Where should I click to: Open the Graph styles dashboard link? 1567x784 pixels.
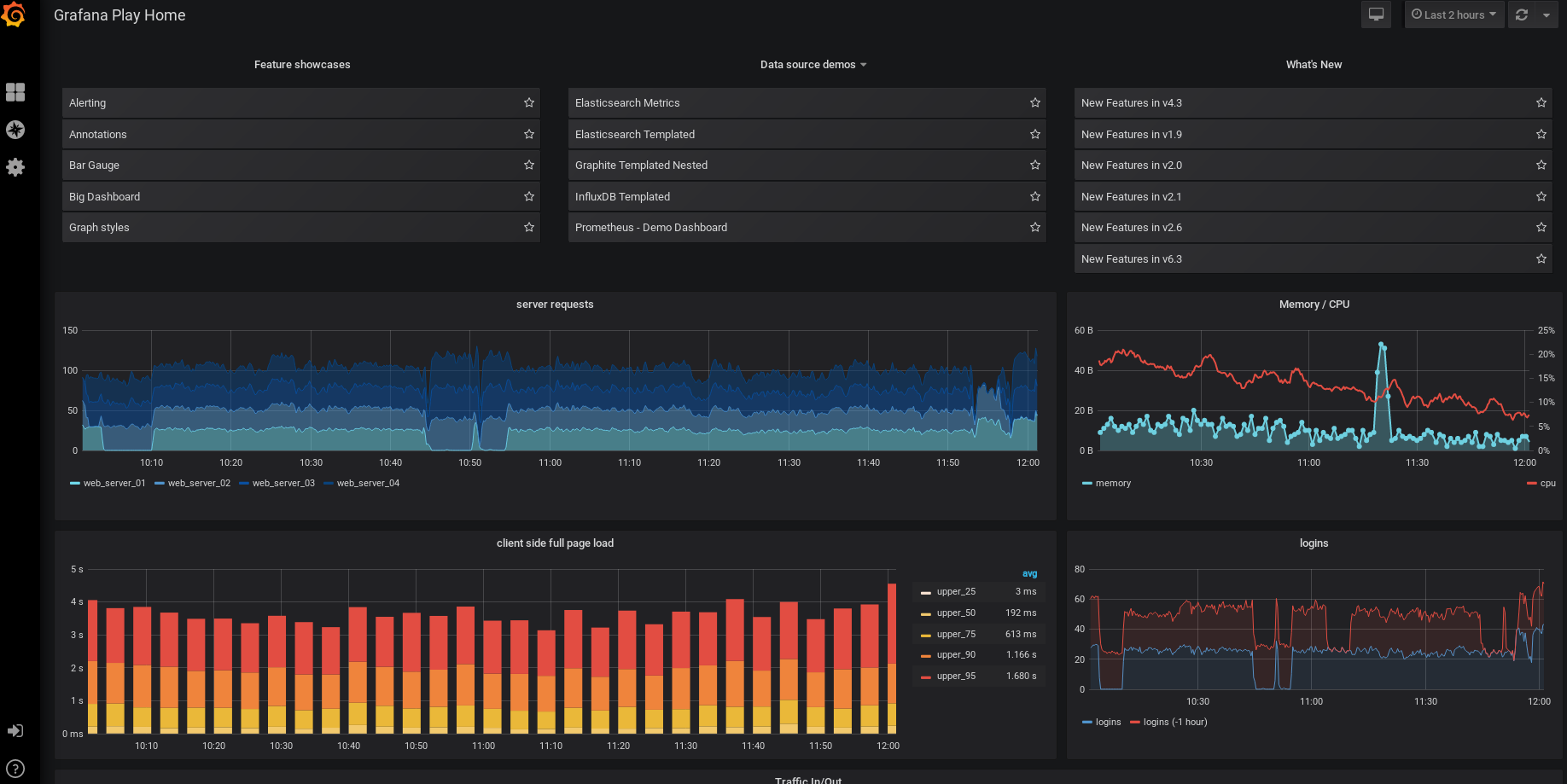[99, 228]
